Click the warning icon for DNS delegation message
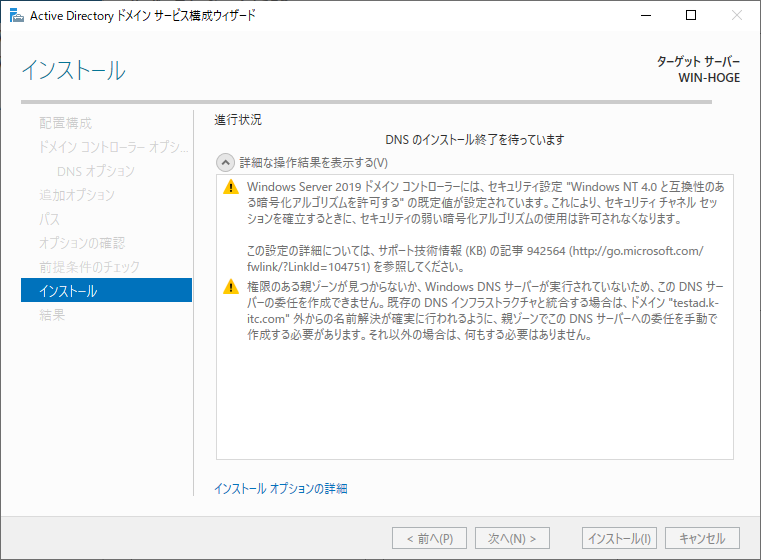The width and height of the screenshot is (761, 560). pos(231,287)
